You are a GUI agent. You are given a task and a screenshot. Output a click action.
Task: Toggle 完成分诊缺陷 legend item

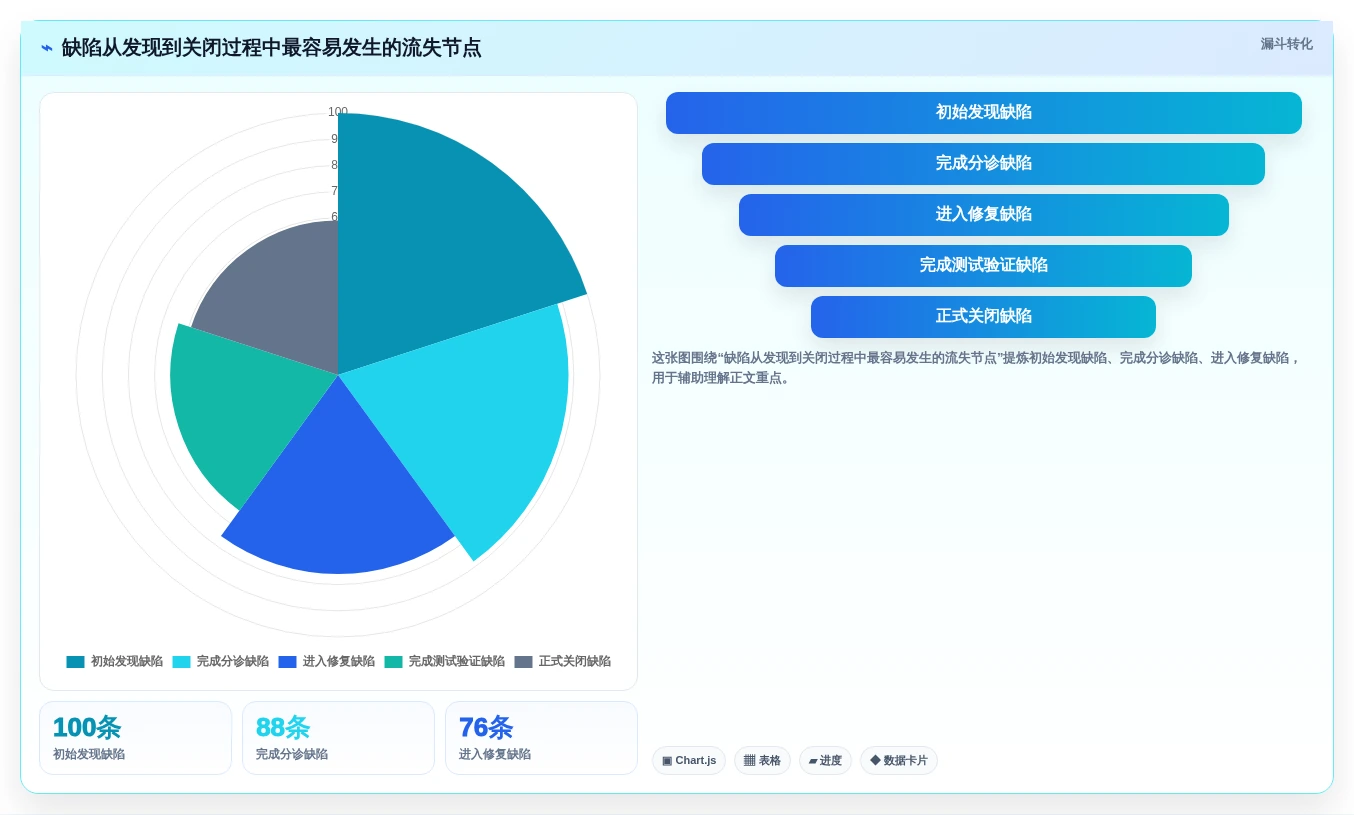pos(220,662)
